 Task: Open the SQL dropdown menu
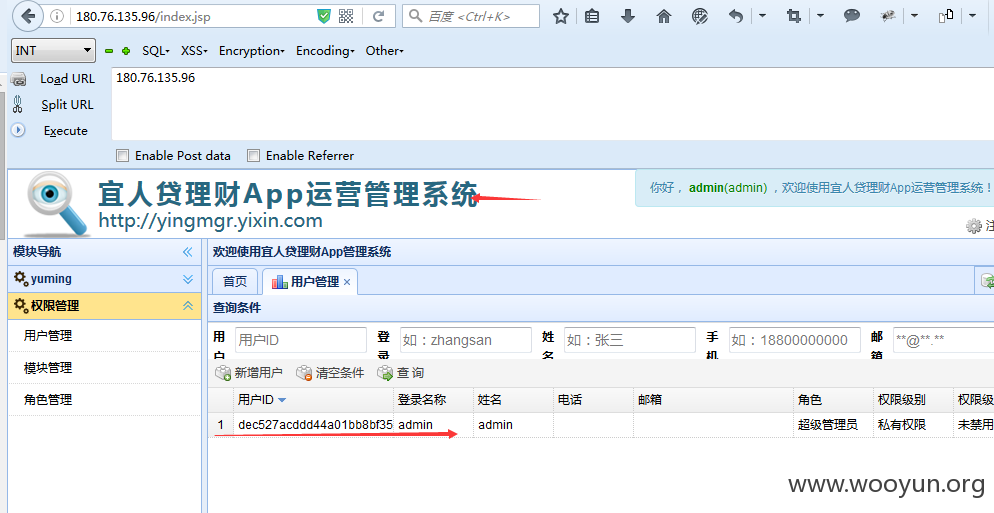point(156,51)
